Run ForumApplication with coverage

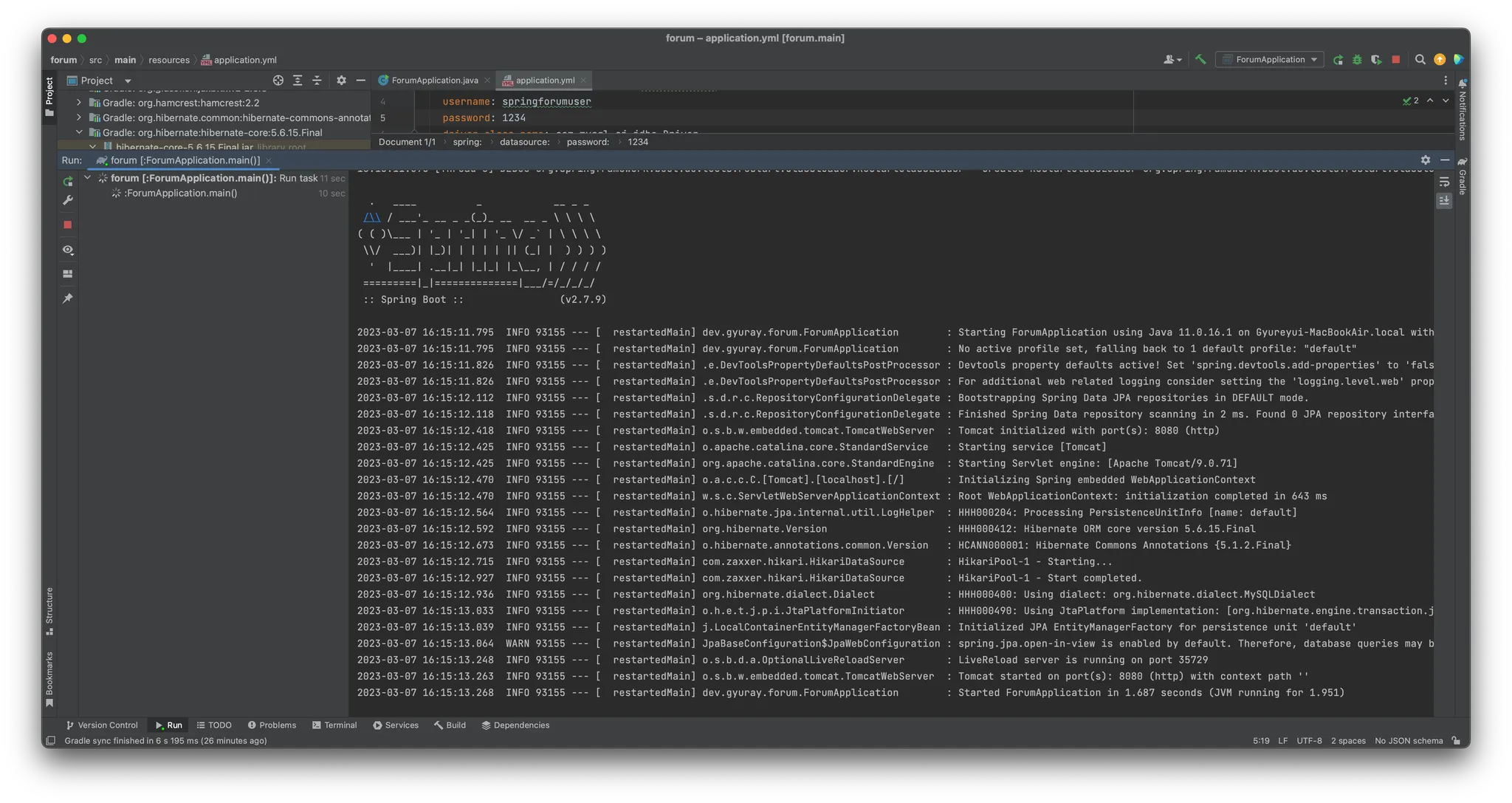pos(1376,60)
